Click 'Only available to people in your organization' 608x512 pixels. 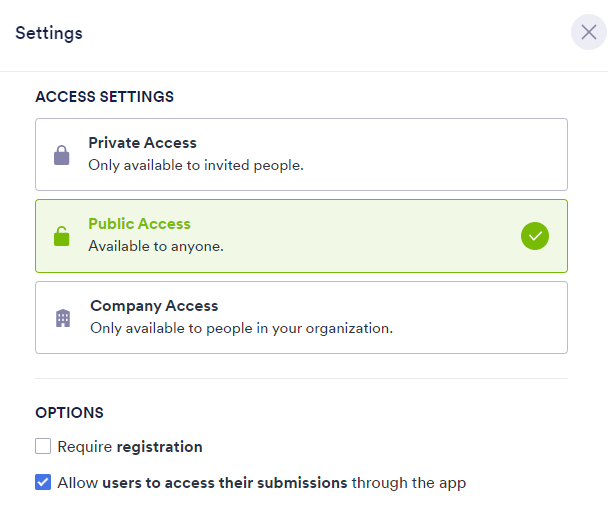coord(242,329)
